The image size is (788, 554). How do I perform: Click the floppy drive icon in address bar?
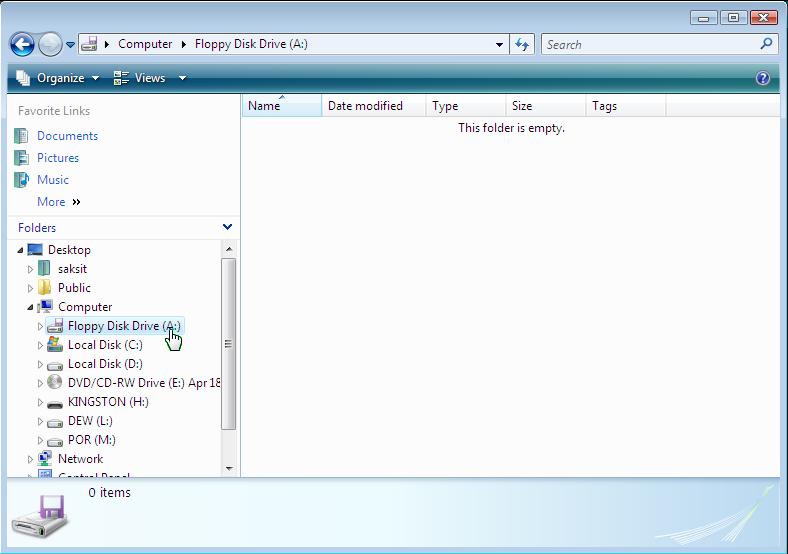(89, 44)
